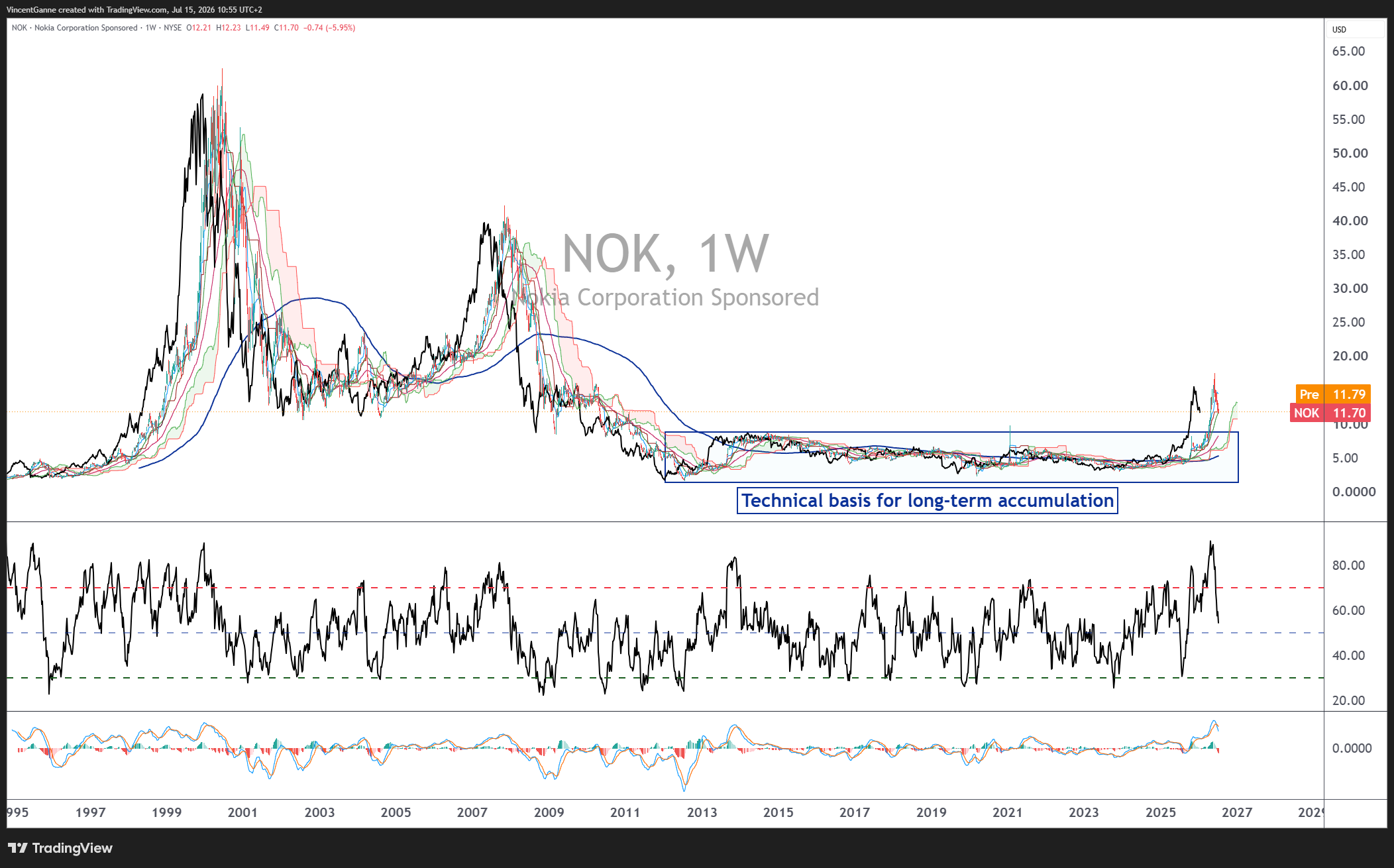Click the 2001 label on the time axis
The height and width of the screenshot is (868, 1394).
point(242,812)
